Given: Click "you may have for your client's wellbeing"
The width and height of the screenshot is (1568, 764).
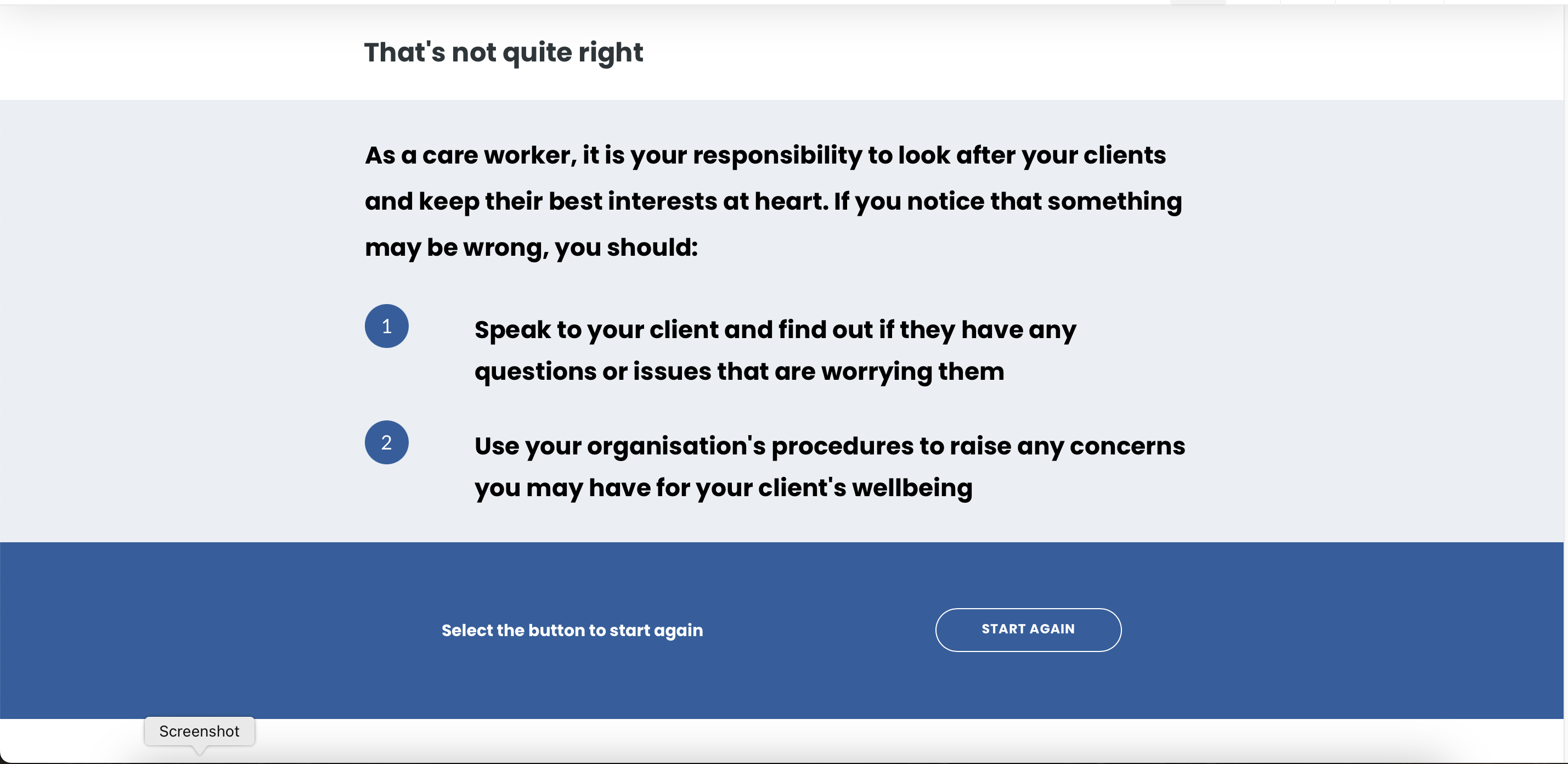Looking at the screenshot, I should tap(723, 488).
